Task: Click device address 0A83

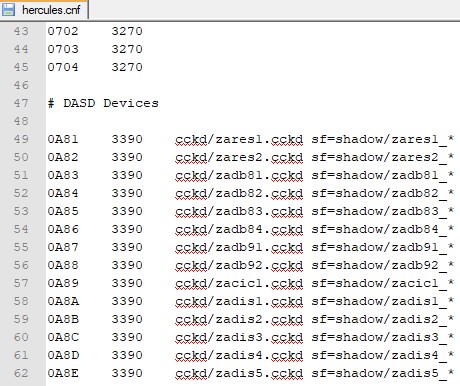Action: point(63,175)
